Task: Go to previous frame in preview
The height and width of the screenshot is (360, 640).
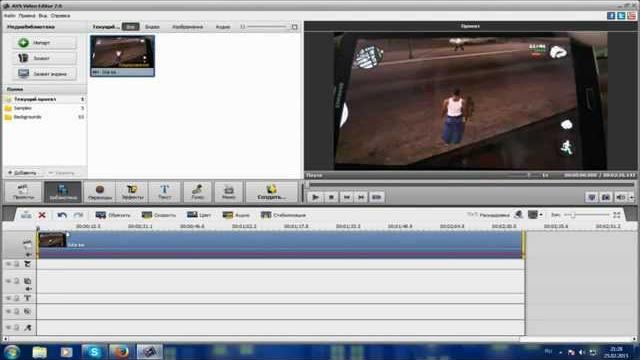Action: [346, 198]
